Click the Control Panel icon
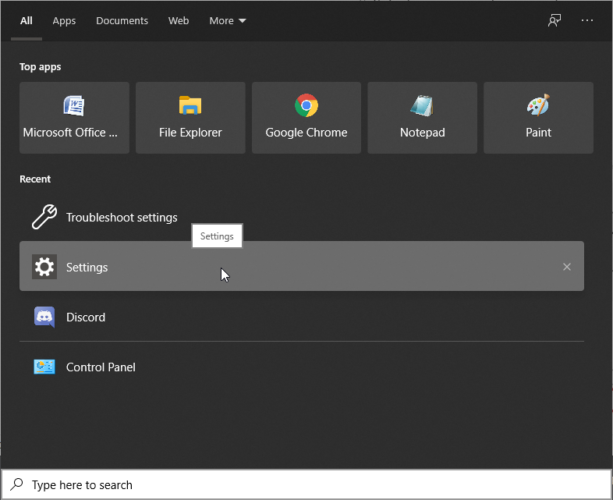 coord(44,367)
